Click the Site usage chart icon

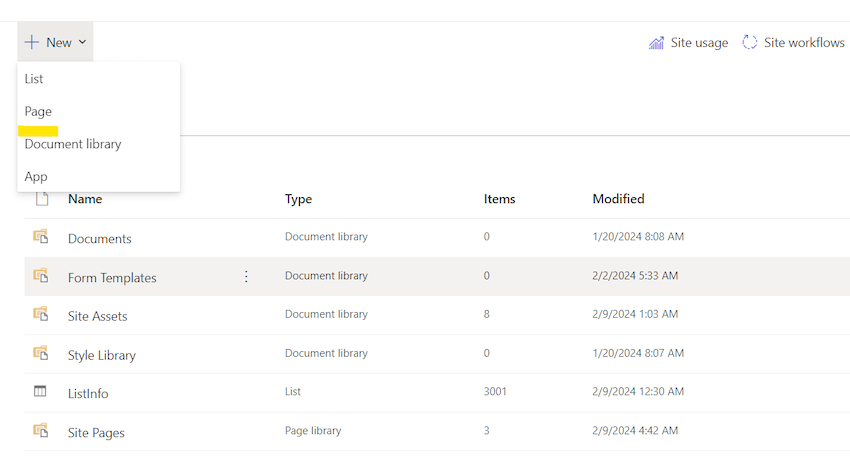657,43
